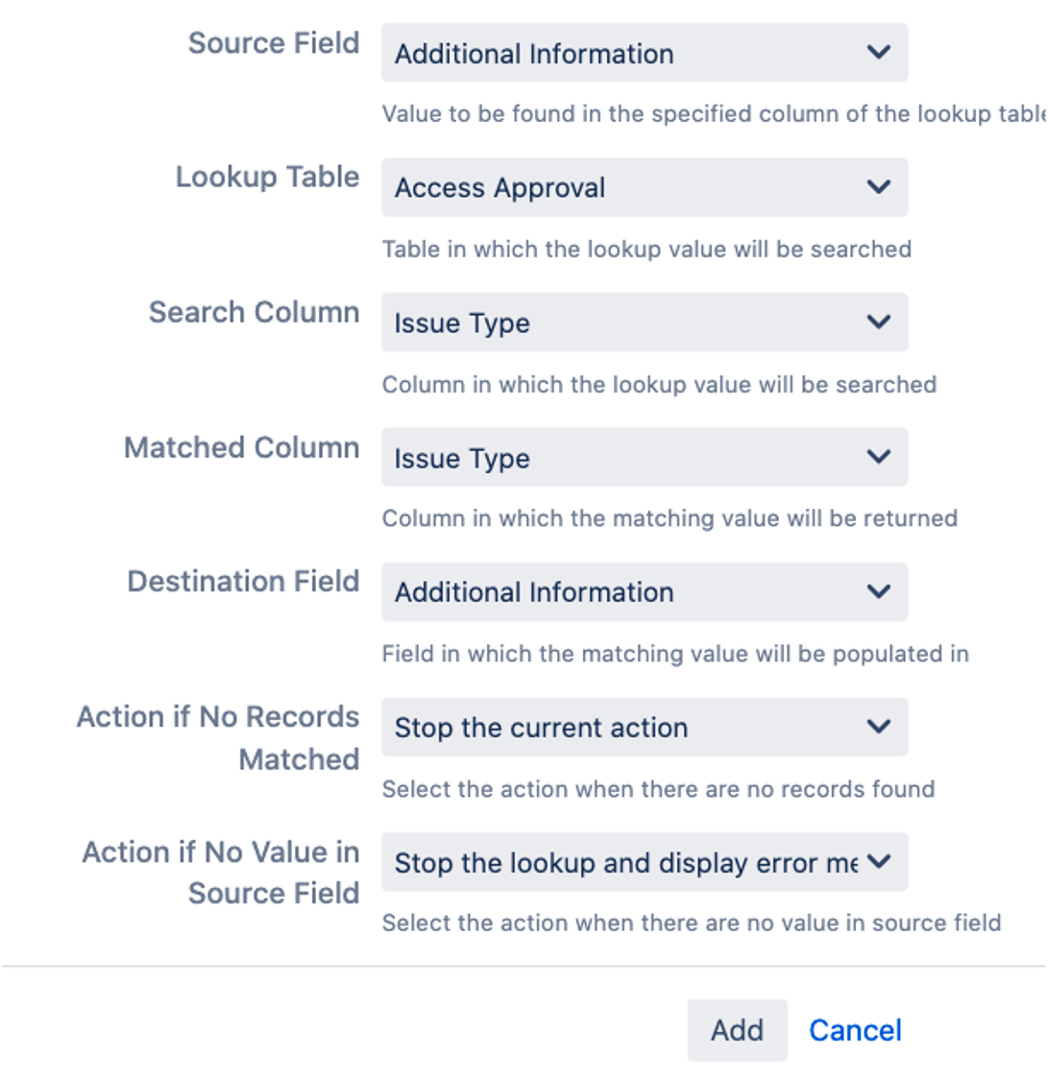Image resolution: width=1048 pixels, height=1080 pixels.
Task: Expand the Matched Column dropdown showing Issue Type
Action: (620, 458)
